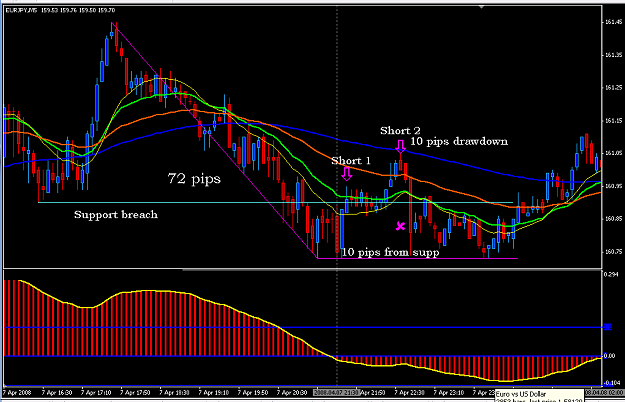The image size is (625, 402).
Task: Select the magenta horizontal line at chart bottom
Action: 417,259
